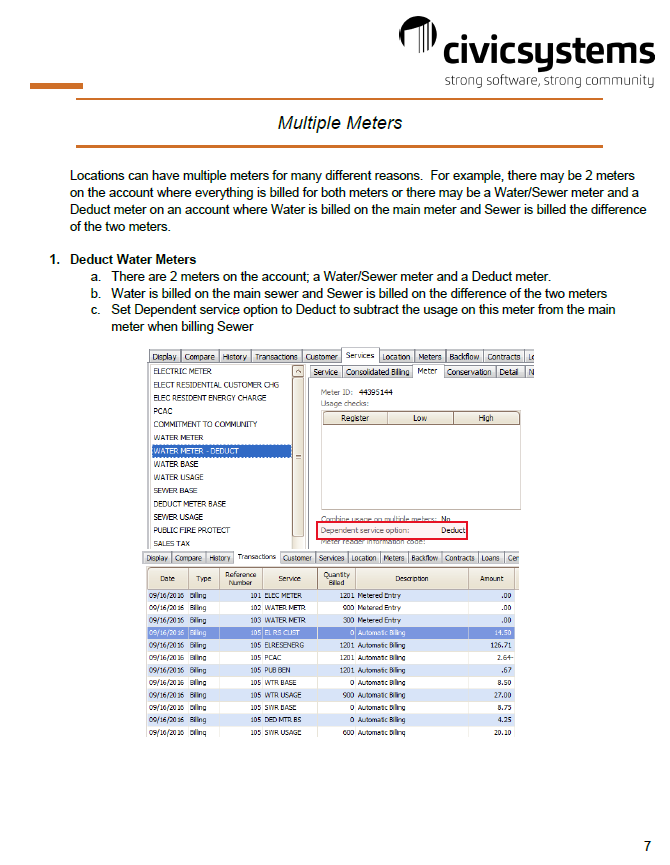The width and height of the screenshot is (670, 865).
Task: Select the Meter sub-tab
Action: click(x=427, y=371)
